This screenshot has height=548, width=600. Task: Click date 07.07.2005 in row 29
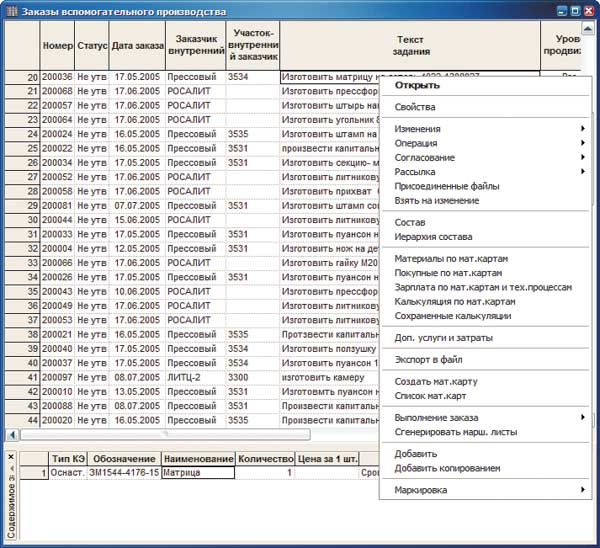pyautogui.click(x=137, y=206)
